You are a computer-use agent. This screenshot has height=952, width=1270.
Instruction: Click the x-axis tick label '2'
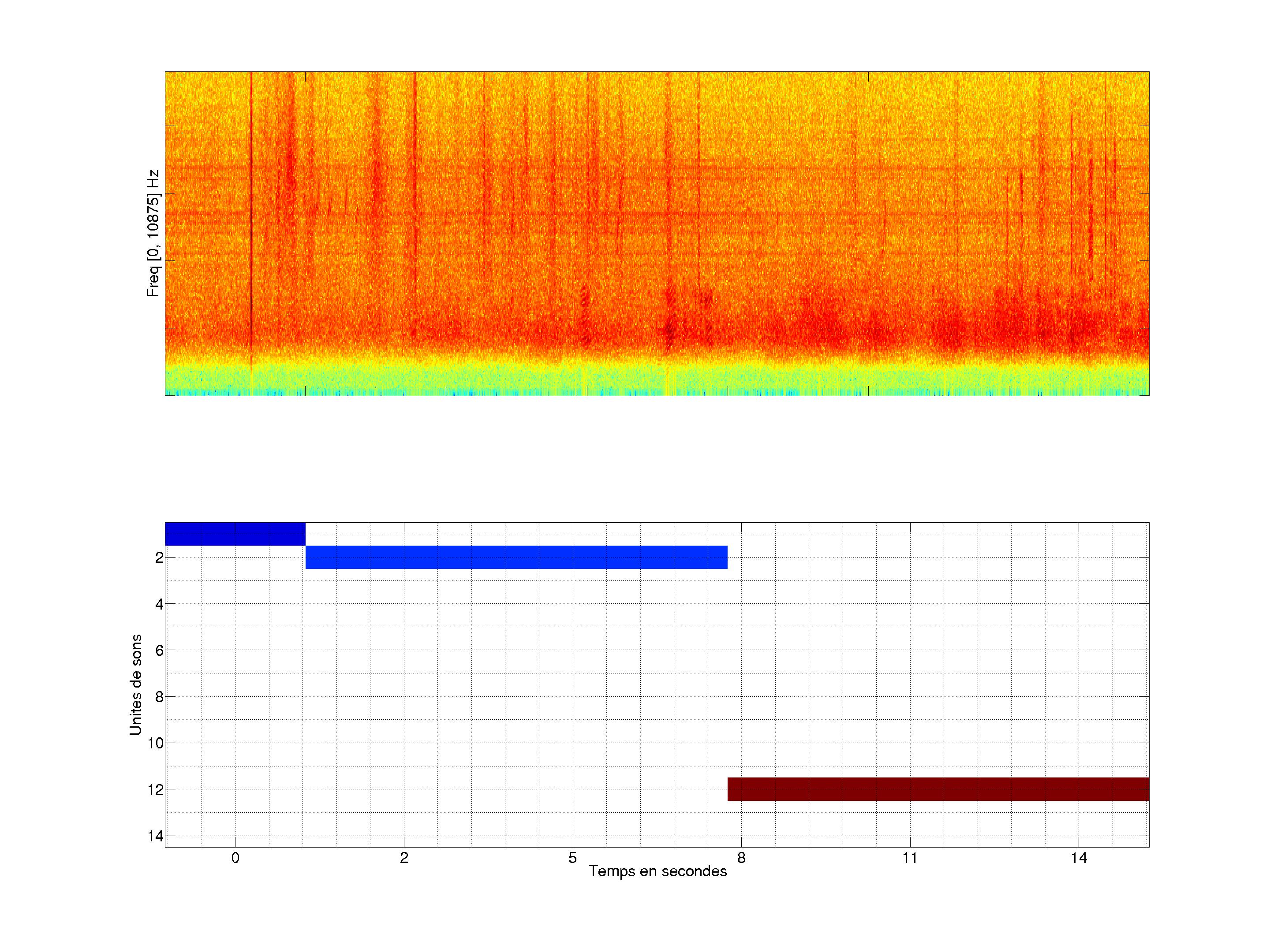404,858
